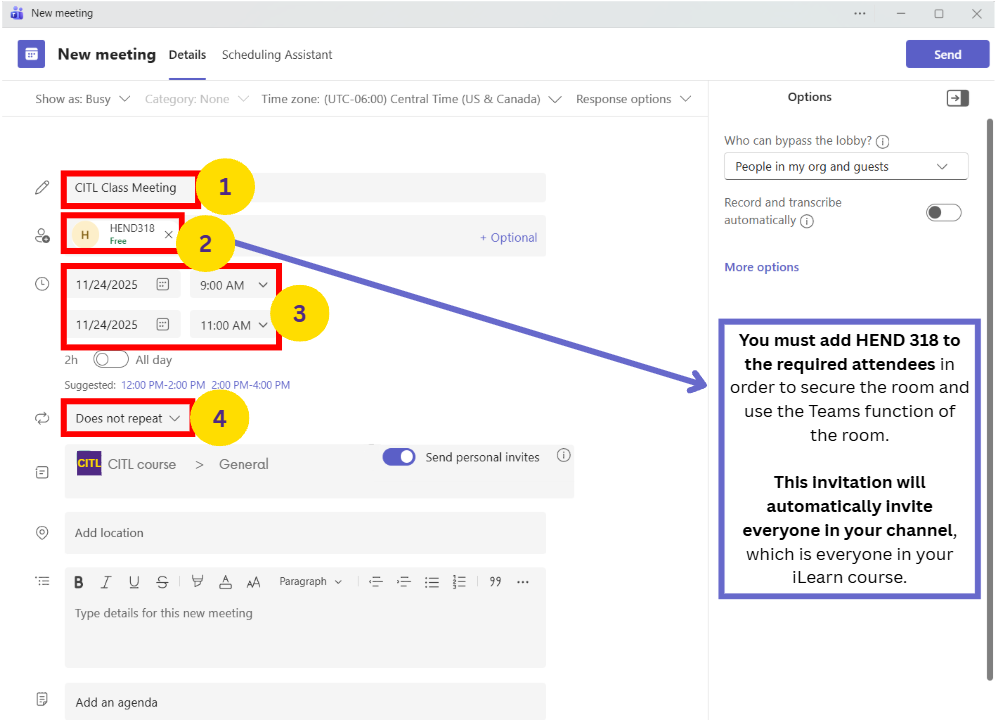Viewport: 996px width, 720px height.
Task: Open the 9:00 AM start time dropdown
Action: click(233, 285)
